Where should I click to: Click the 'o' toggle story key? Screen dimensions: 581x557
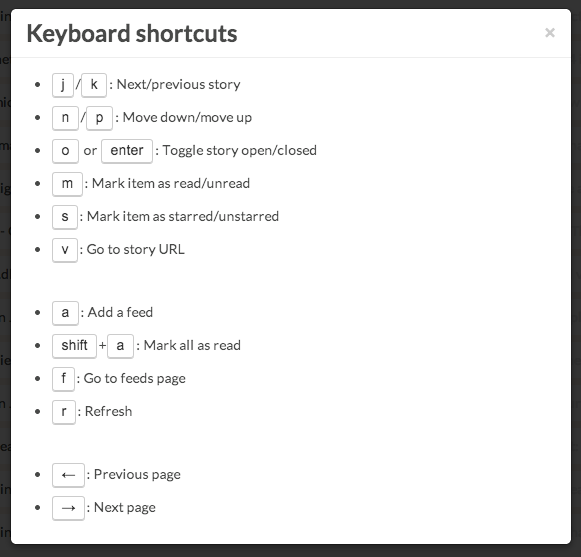click(x=65, y=151)
